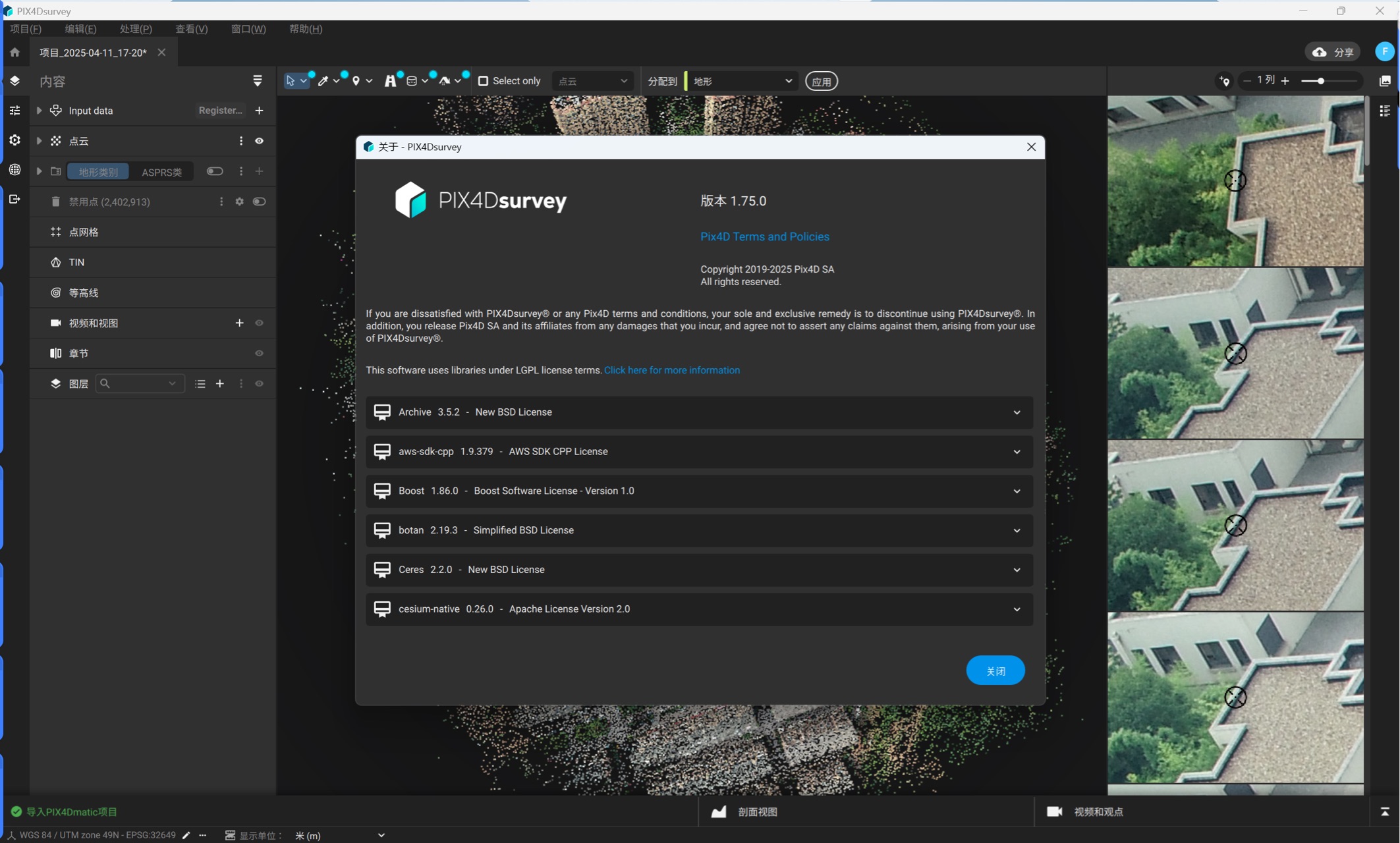
Task: Click here for more information link
Action: [x=671, y=370]
